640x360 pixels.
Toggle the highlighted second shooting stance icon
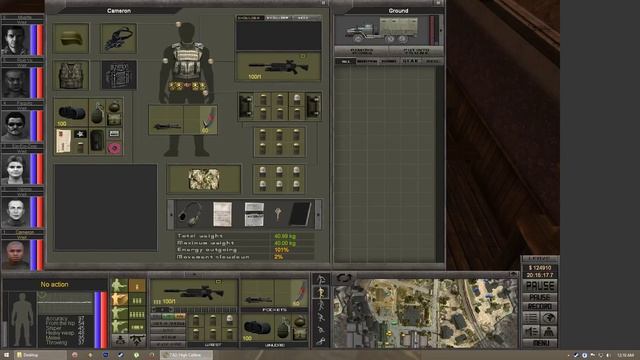coord(119,299)
